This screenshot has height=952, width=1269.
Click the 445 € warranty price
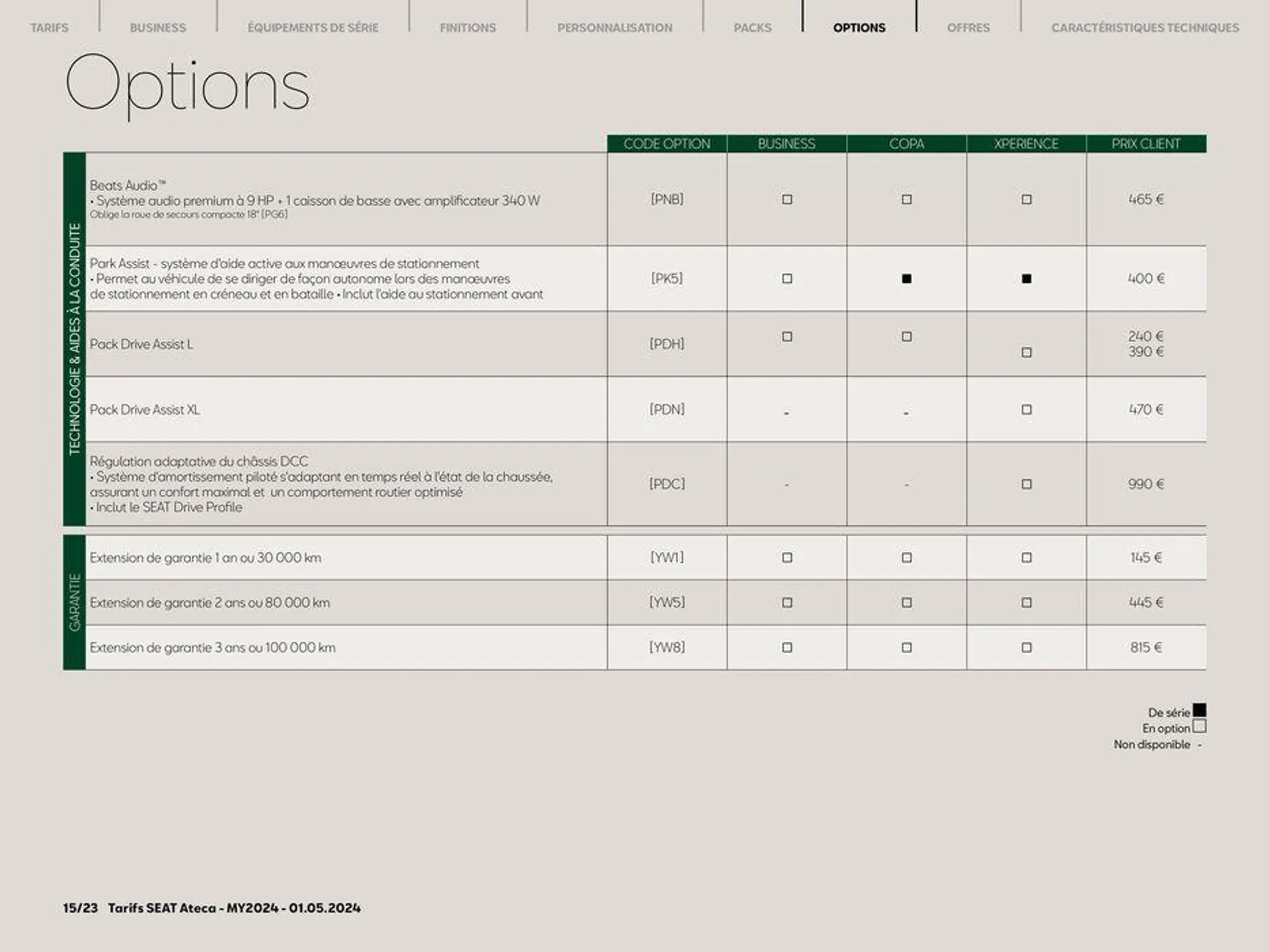point(1145,602)
